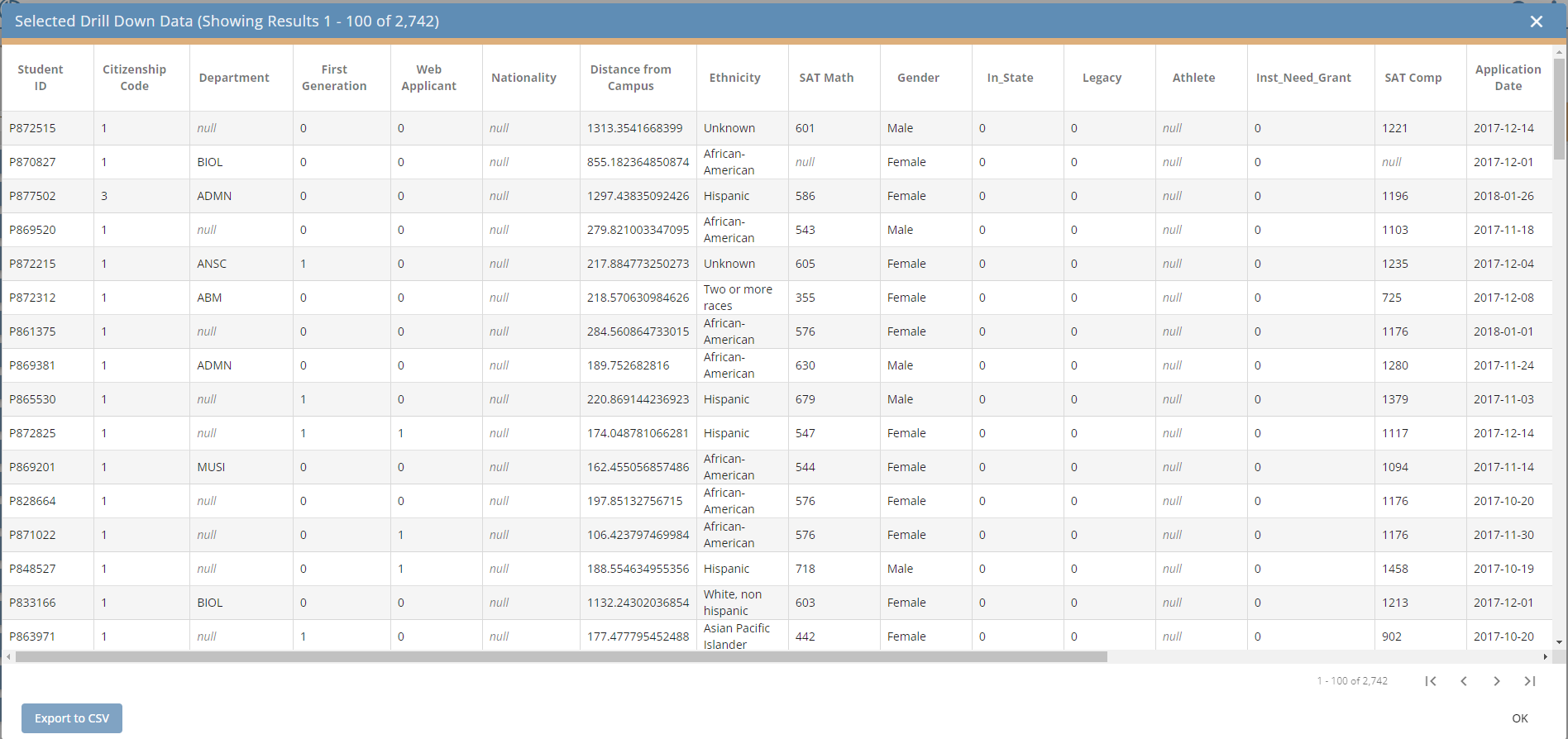Close the drill down data dialog

coord(1536,21)
